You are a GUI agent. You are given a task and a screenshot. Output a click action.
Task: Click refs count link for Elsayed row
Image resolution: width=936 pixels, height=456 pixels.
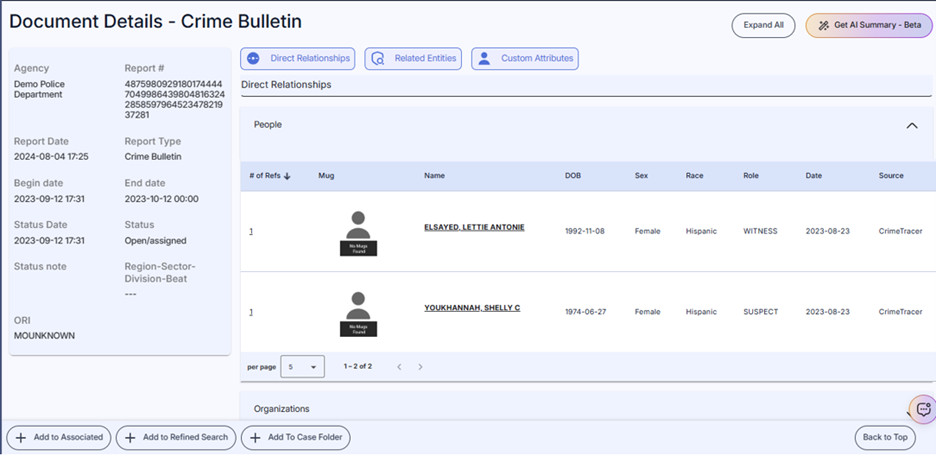pos(251,231)
